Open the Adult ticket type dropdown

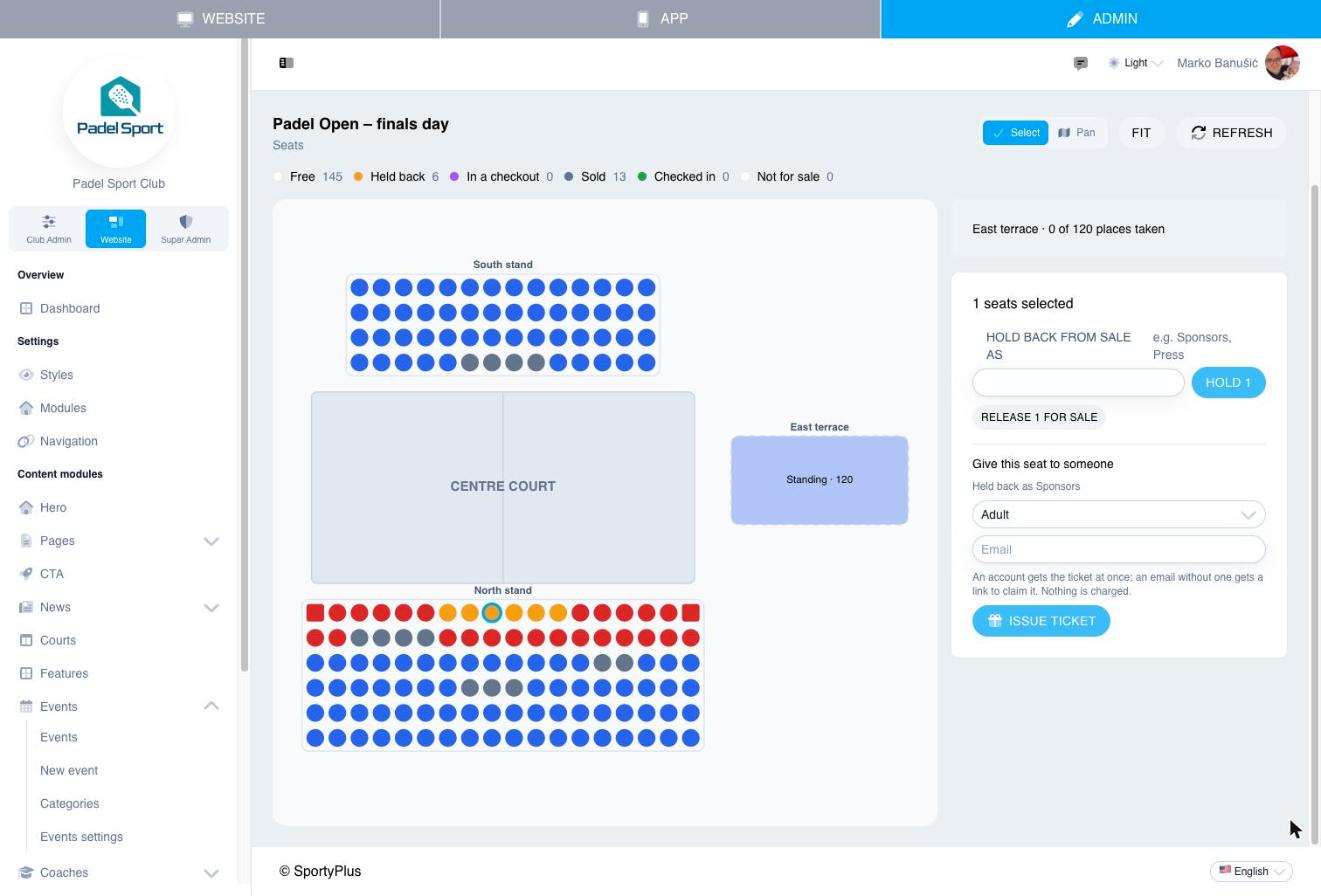click(1119, 515)
